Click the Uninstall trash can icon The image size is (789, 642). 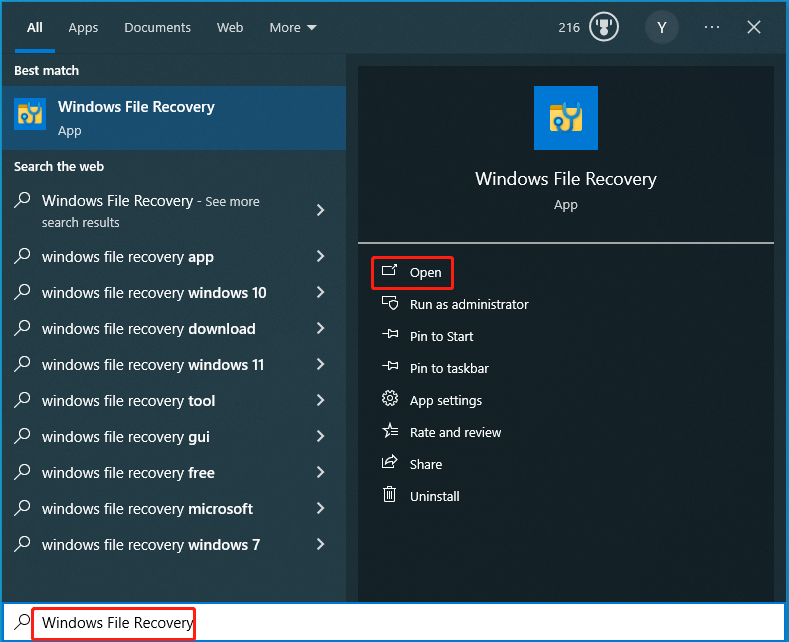(x=390, y=495)
